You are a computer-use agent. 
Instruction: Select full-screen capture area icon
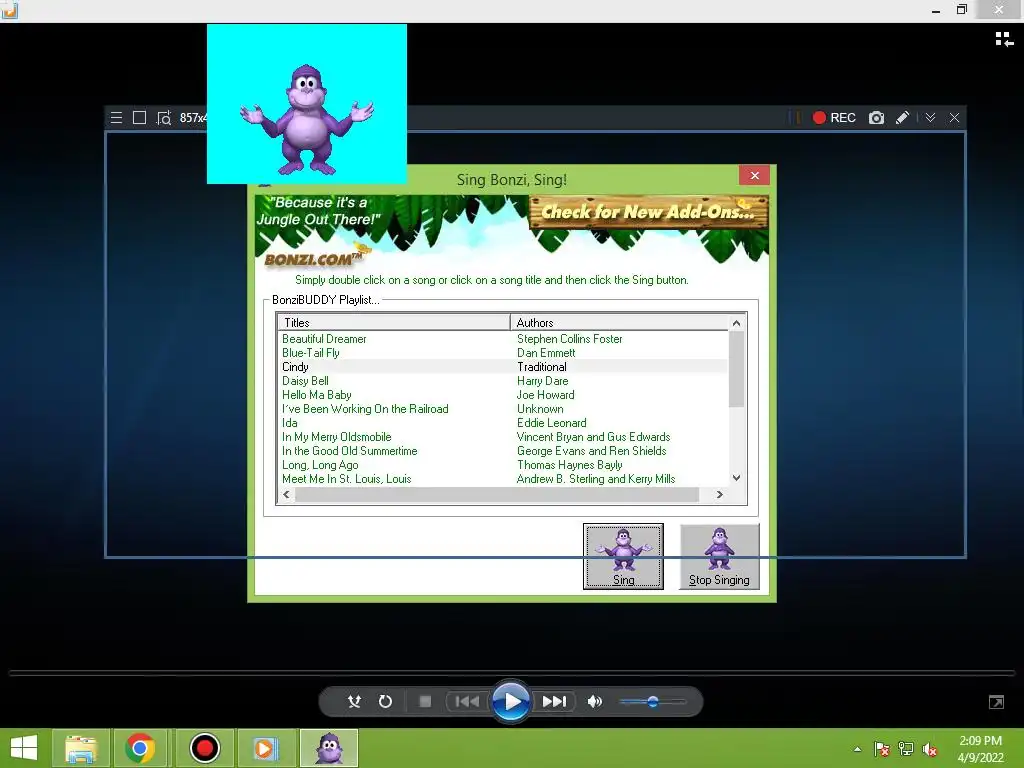coord(139,118)
